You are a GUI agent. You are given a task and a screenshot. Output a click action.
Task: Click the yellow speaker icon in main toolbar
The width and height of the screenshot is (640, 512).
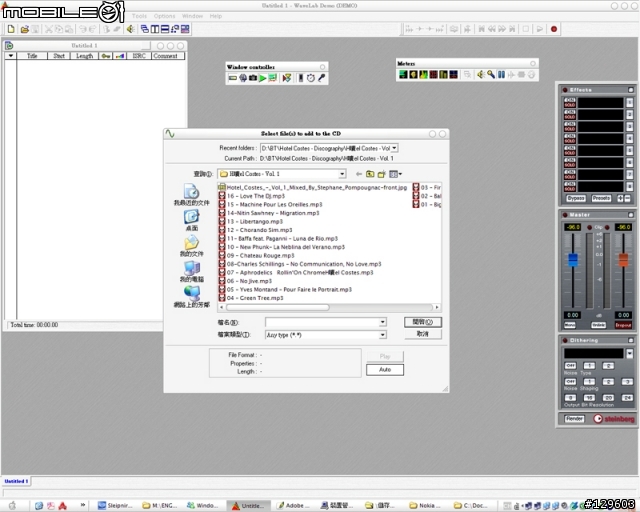pos(131,29)
